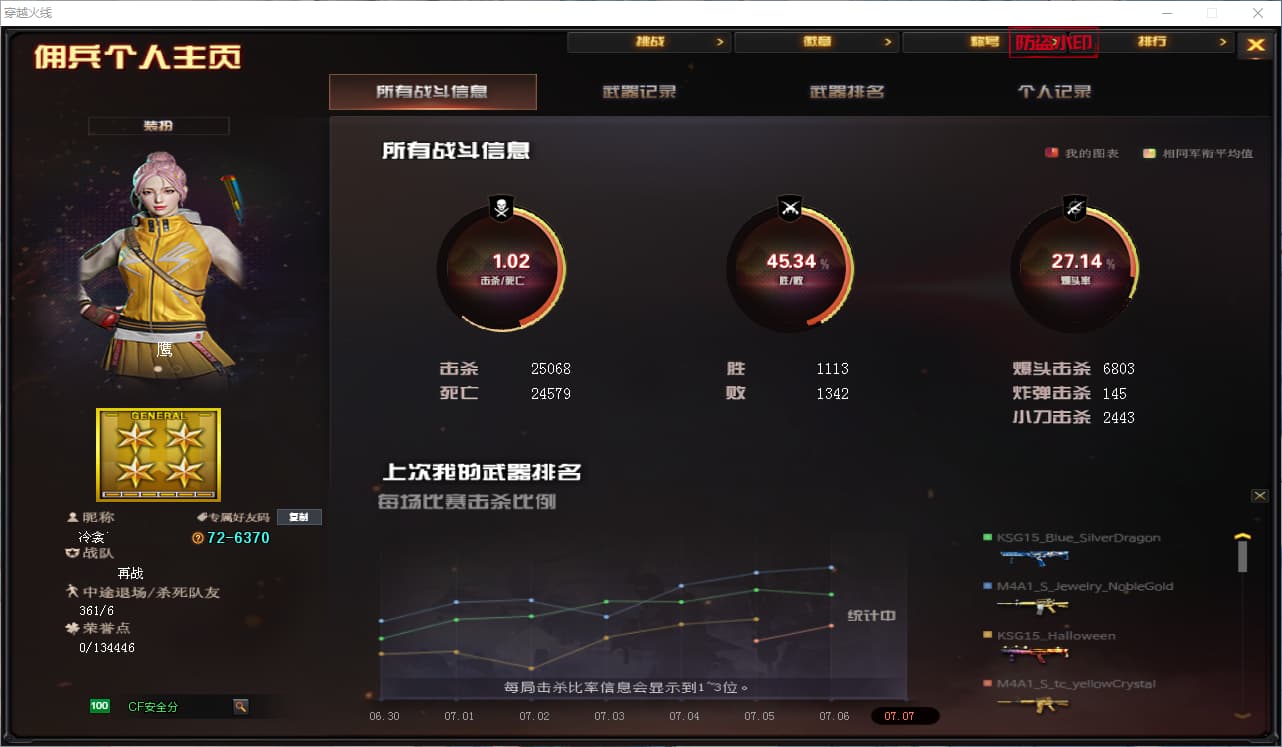Click the 72-6370 friend code
The height and width of the screenshot is (747, 1282).
click(x=238, y=538)
